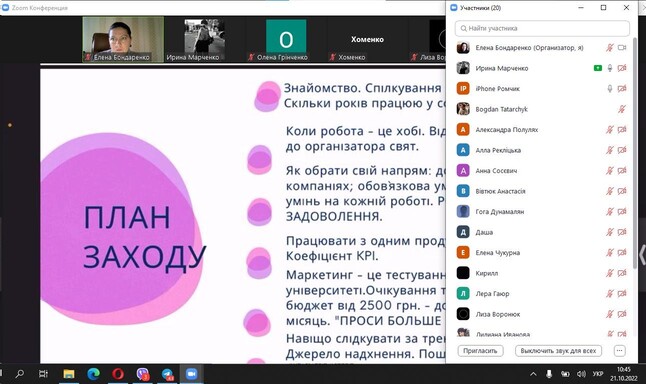
Task: Open Viber from the taskbar
Action: point(143,374)
